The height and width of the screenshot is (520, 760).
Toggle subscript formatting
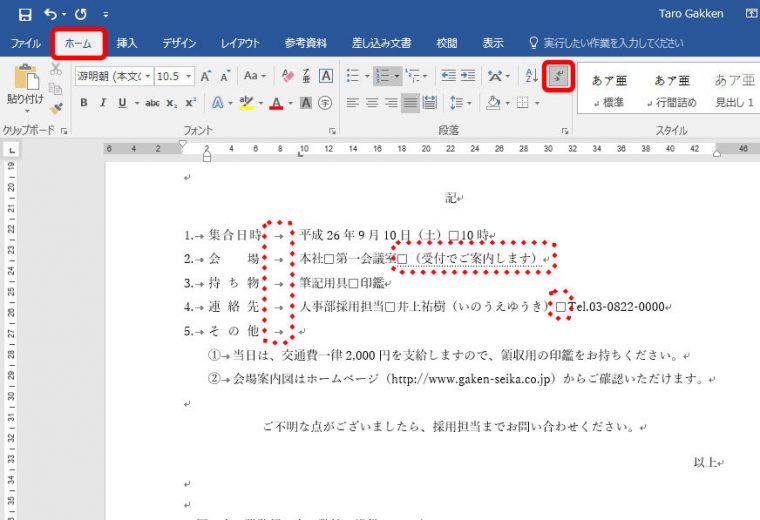click(172, 103)
